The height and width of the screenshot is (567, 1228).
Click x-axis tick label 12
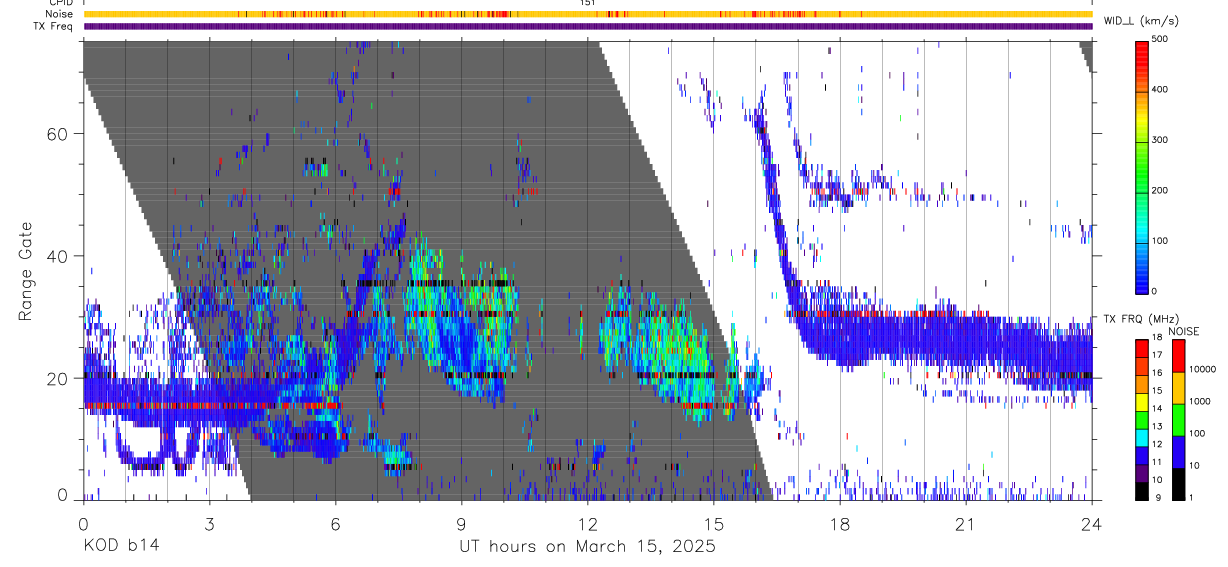[587, 524]
